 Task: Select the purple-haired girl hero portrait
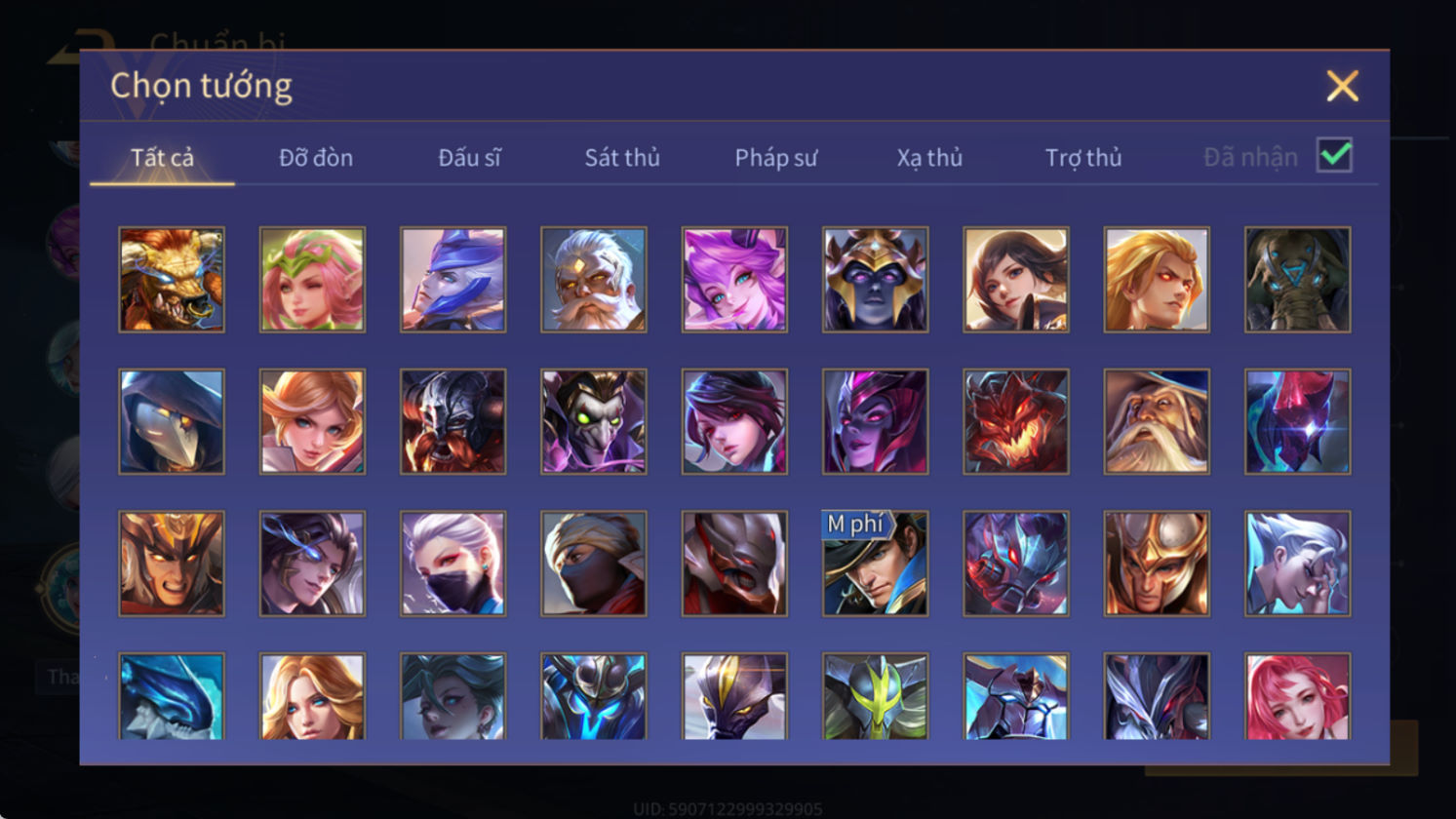tap(734, 280)
